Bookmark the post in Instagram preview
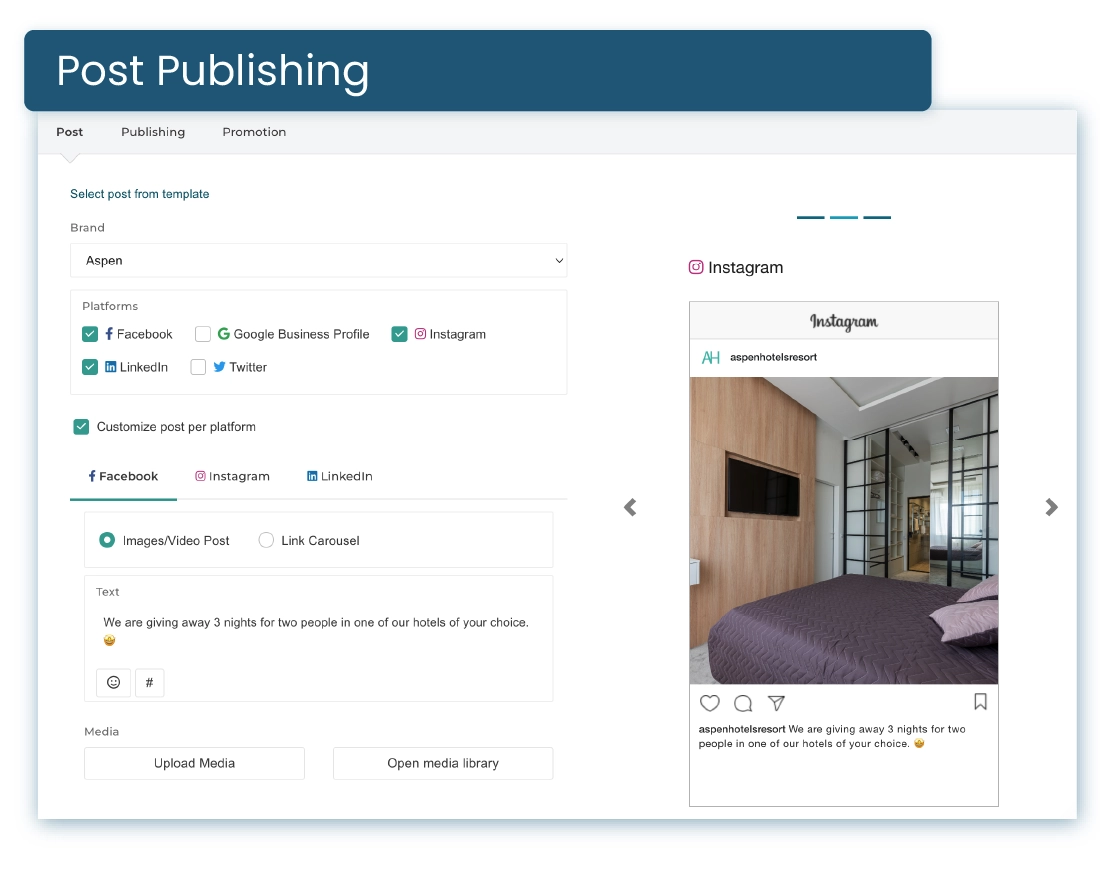This screenshot has width=1100, height=880. 980,702
